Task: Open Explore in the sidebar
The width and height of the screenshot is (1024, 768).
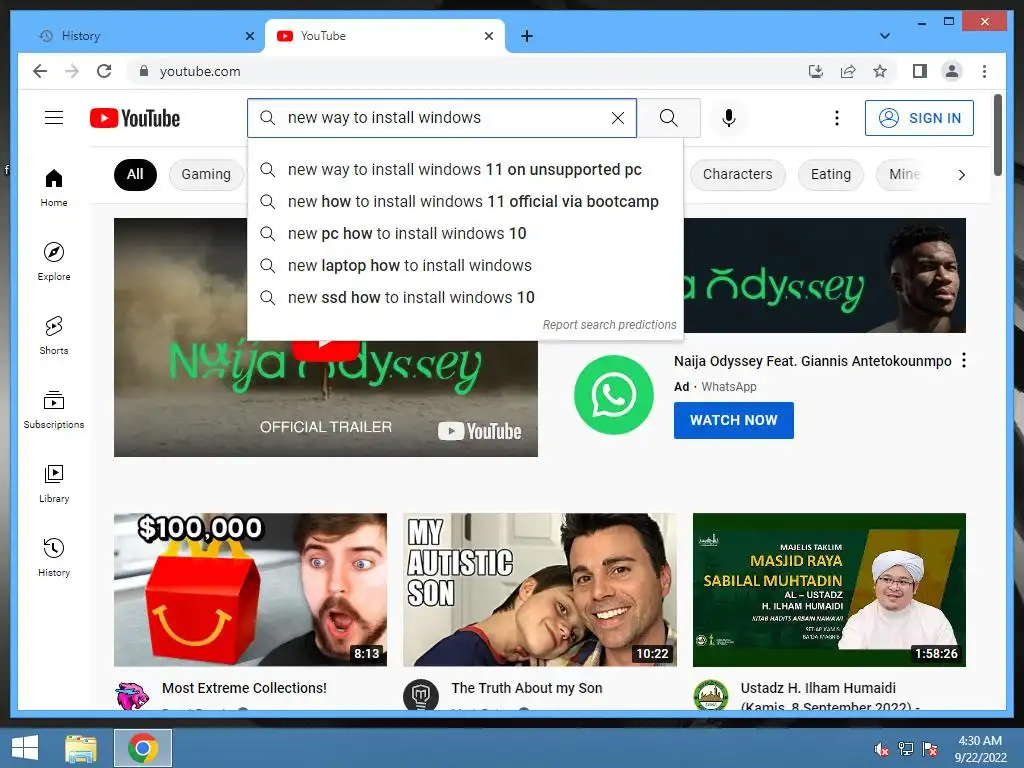Action: point(54,261)
